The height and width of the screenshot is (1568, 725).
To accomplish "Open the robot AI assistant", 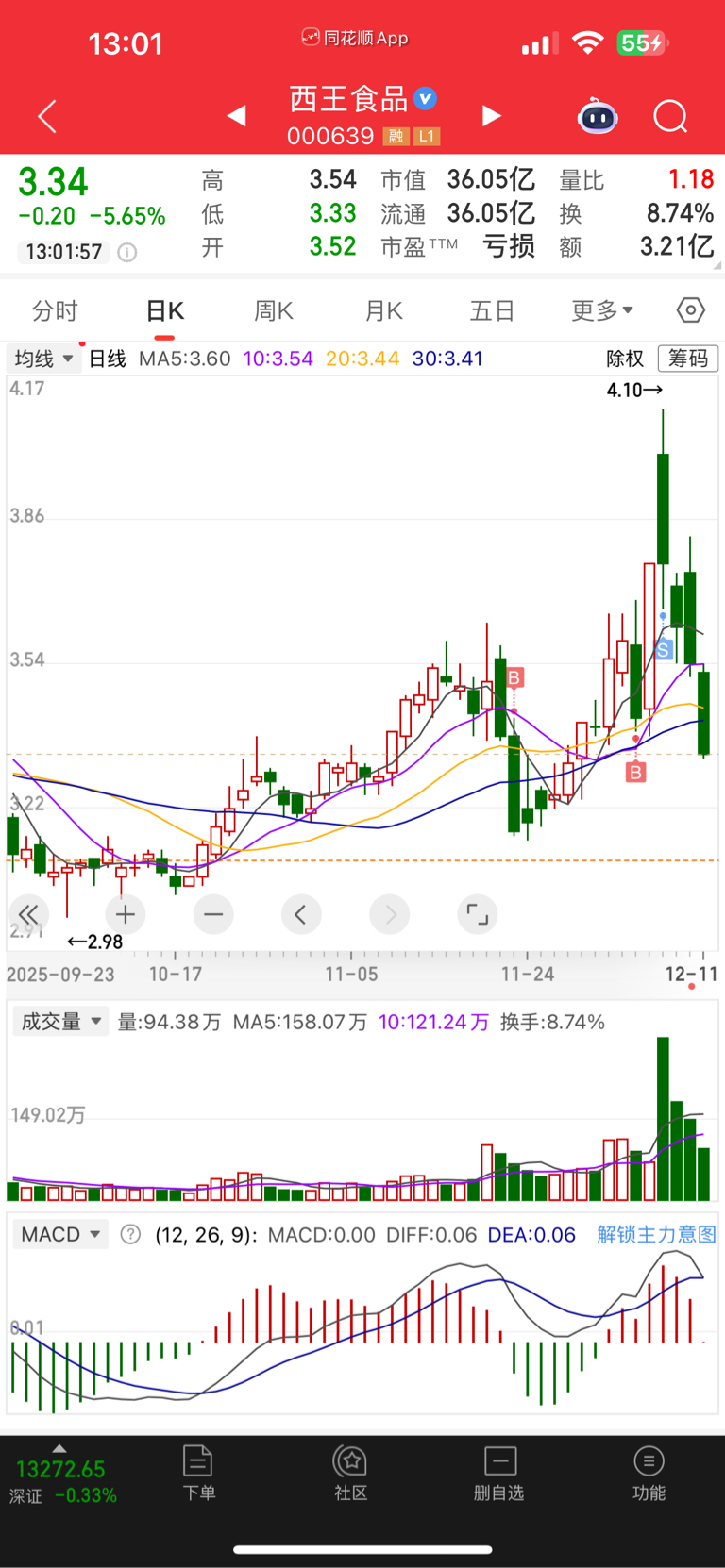I will 598,116.
